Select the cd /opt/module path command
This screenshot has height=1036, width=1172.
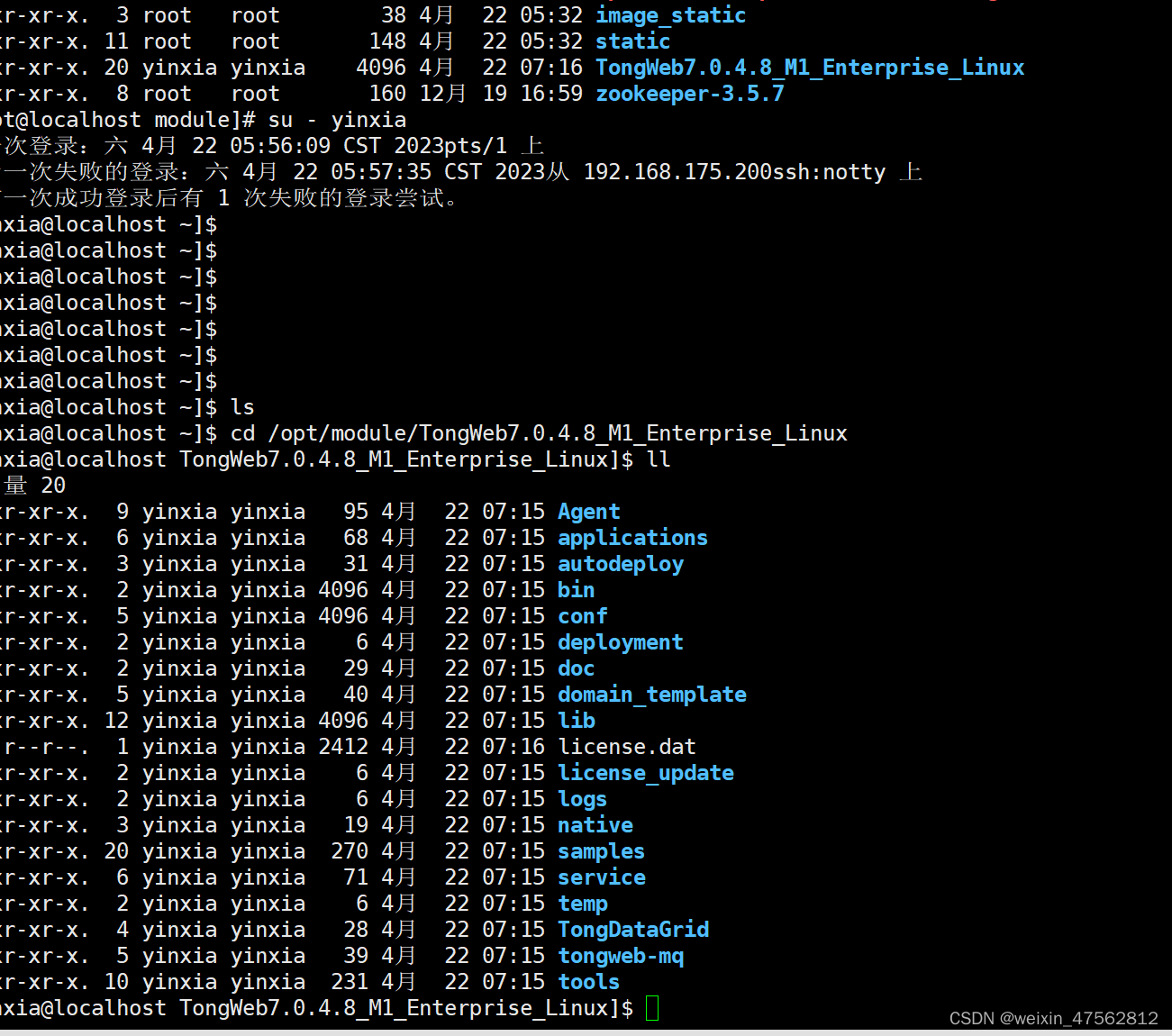[539, 433]
